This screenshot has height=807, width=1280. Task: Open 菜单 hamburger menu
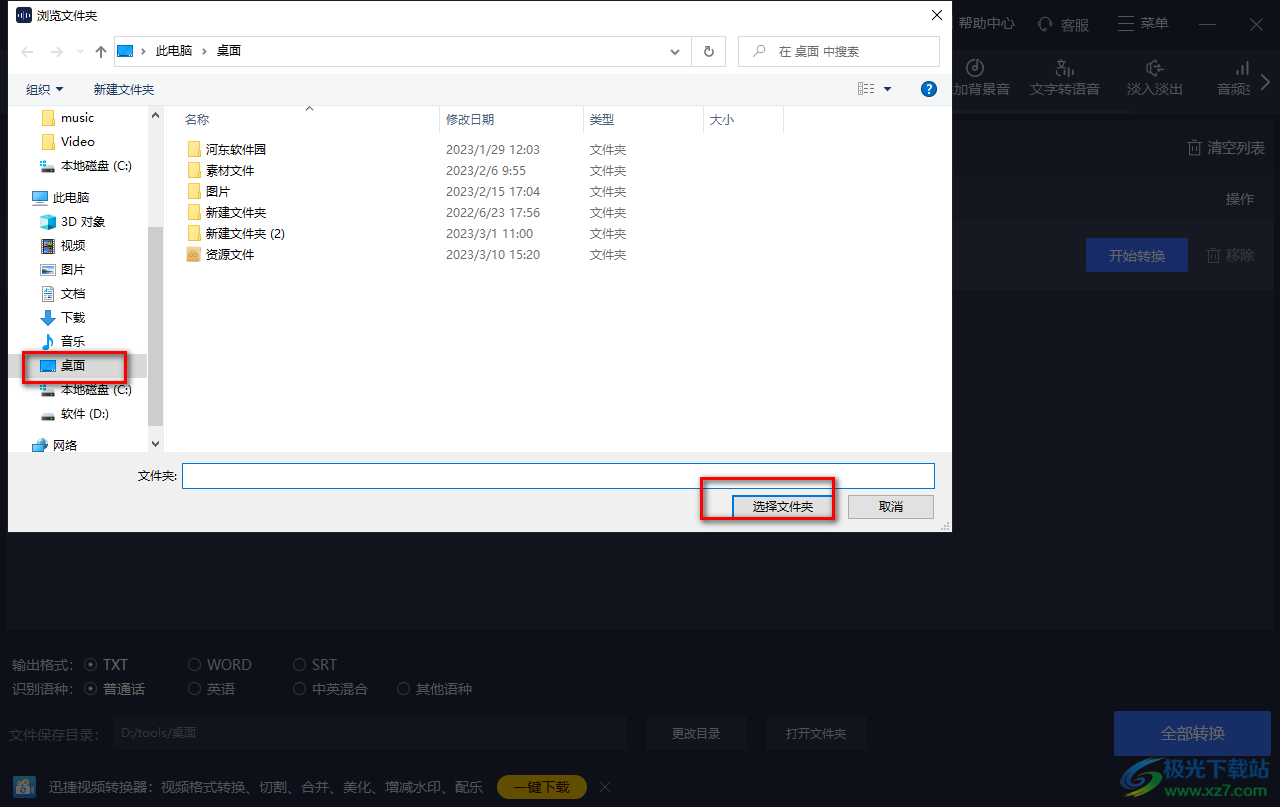pyautogui.click(x=1143, y=23)
